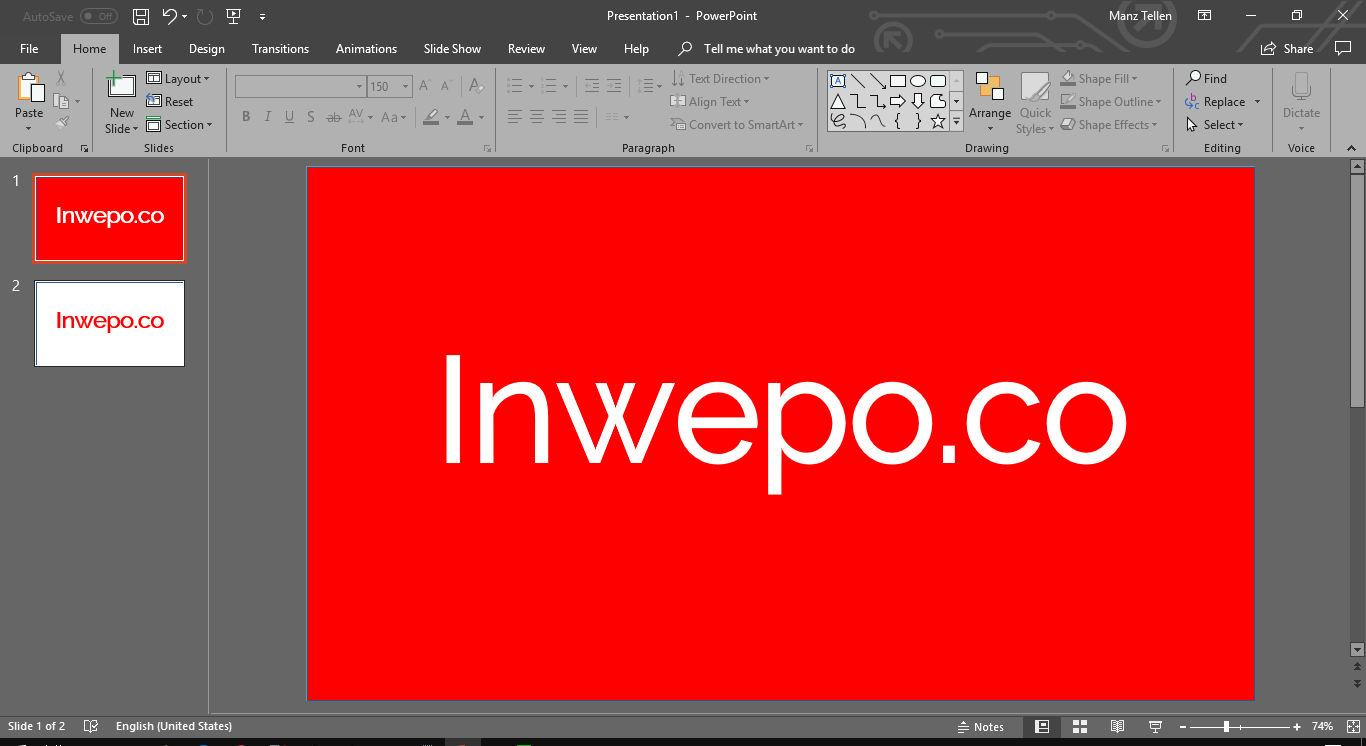The width and height of the screenshot is (1366, 746).
Task: Switch to the Design tab
Action: pos(207,49)
